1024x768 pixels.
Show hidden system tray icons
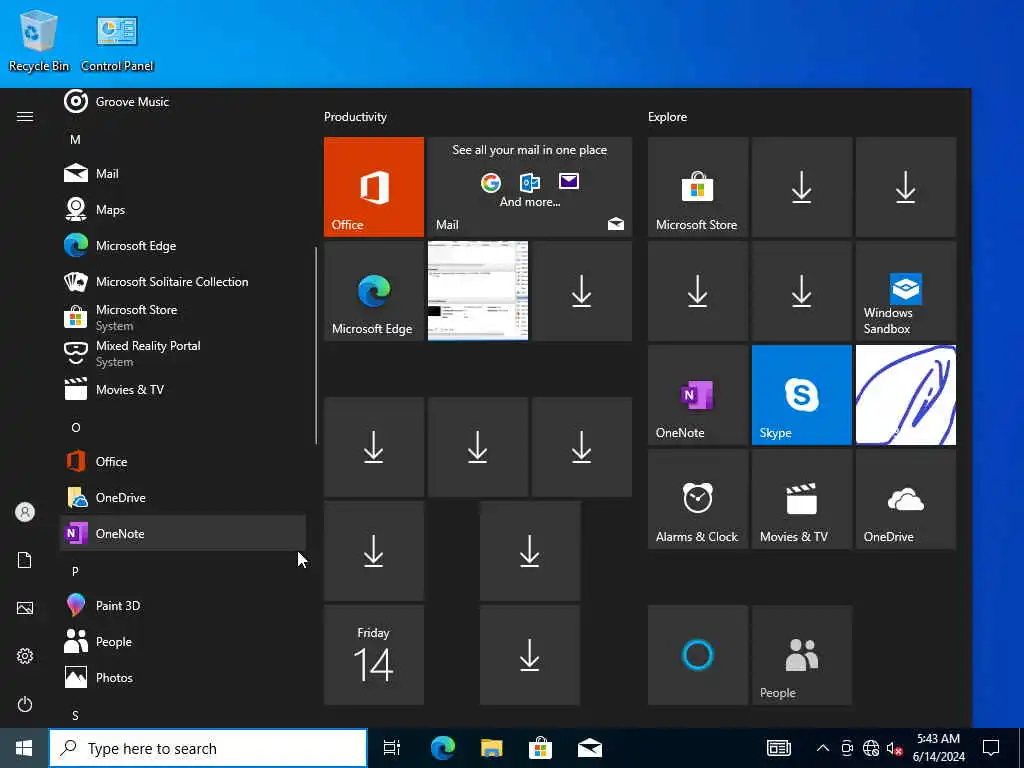(823, 748)
